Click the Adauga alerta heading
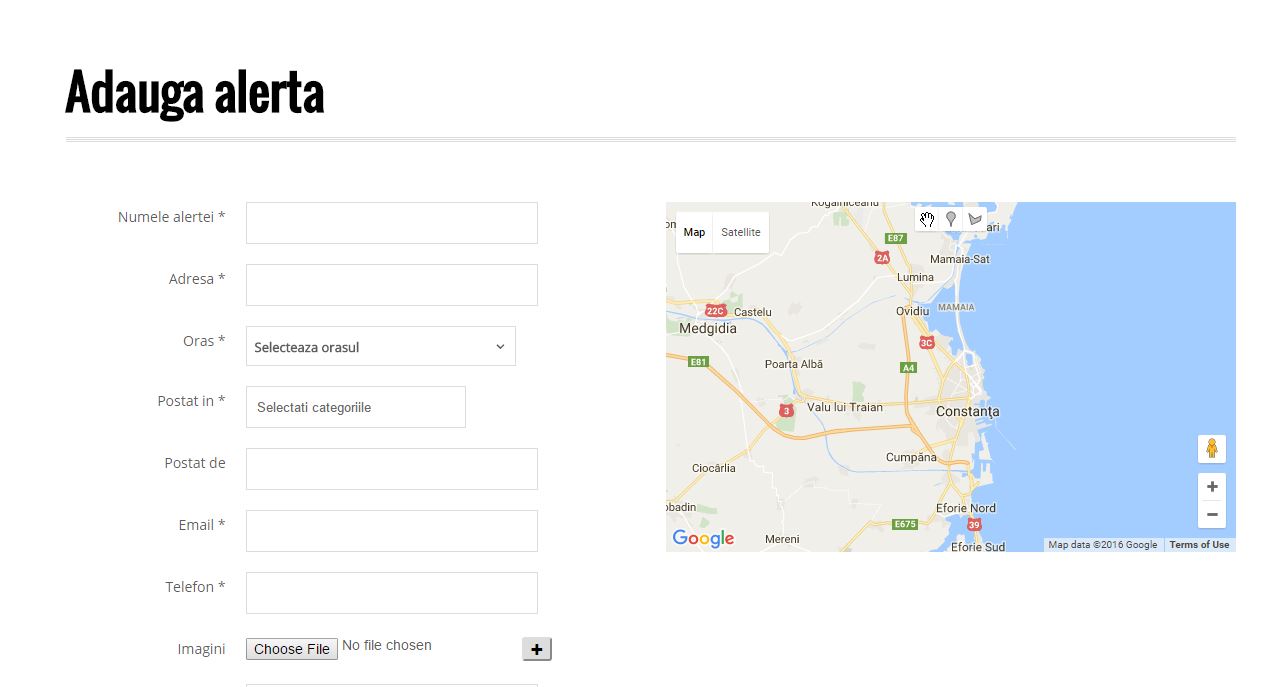 point(195,93)
